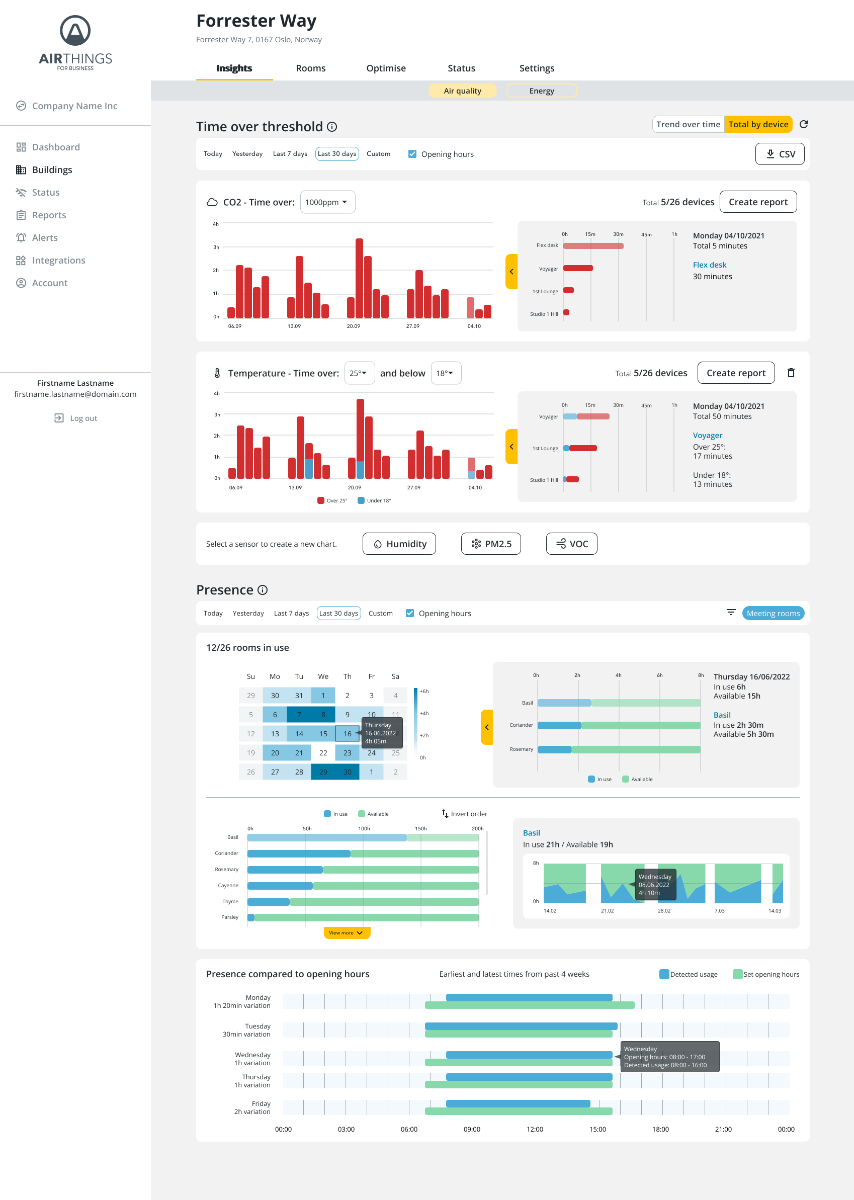Toggle Opening hours checkbox in Time over threshold
Image resolution: width=854 pixels, height=1200 pixels.
(x=412, y=154)
